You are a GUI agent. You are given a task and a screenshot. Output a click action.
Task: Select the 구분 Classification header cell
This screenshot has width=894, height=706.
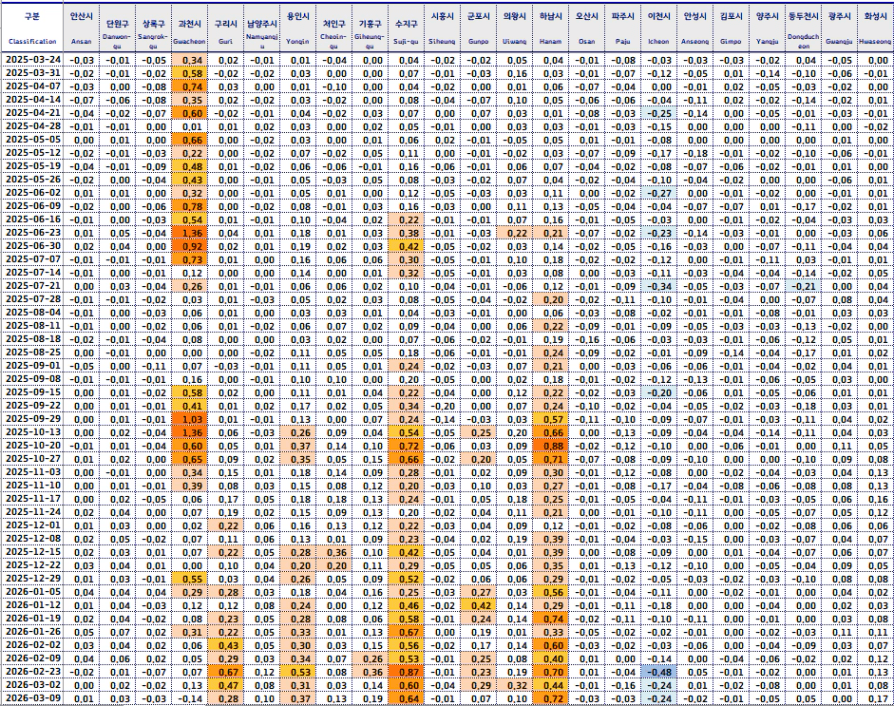pyautogui.click(x=32, y=27)
